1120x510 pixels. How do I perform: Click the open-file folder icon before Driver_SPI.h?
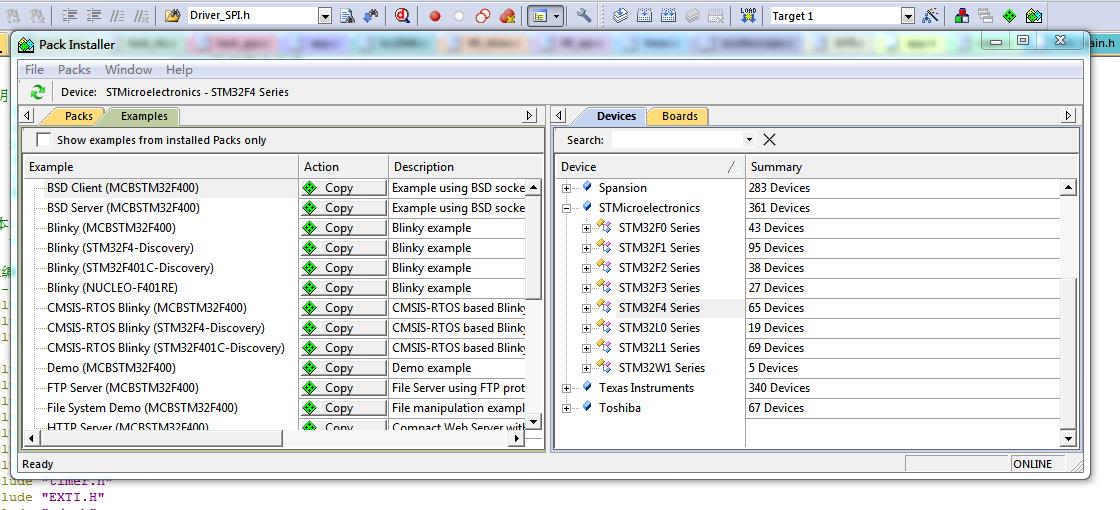[x=171, y=16]
